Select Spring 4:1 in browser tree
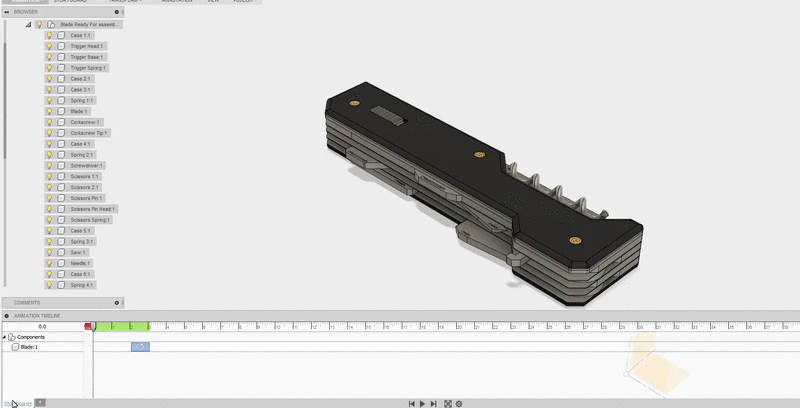Viewport: 800px width, 408px height. pyautogui.click(x=82, y=285)
